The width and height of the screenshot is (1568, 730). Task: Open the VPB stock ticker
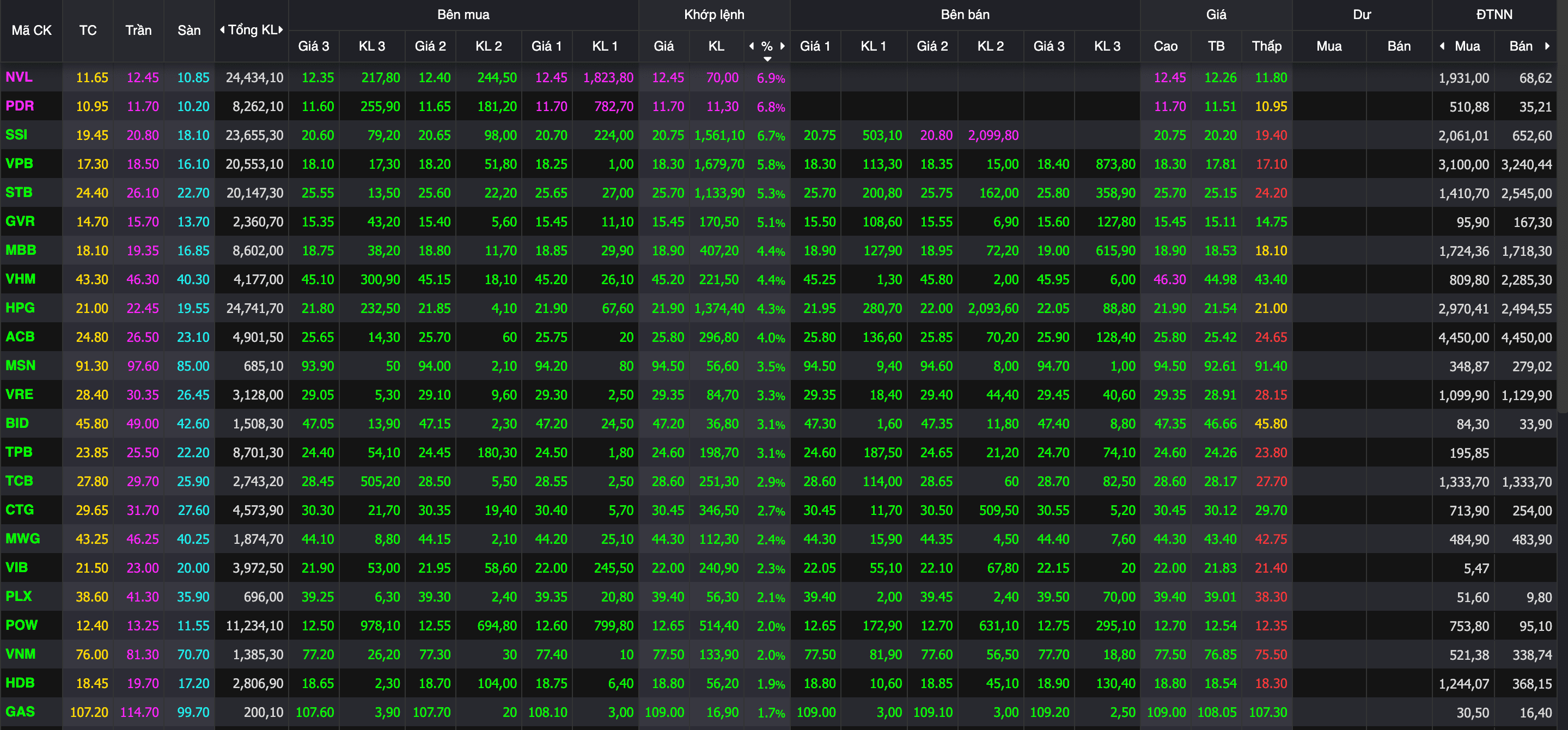(x=20, y=164)
